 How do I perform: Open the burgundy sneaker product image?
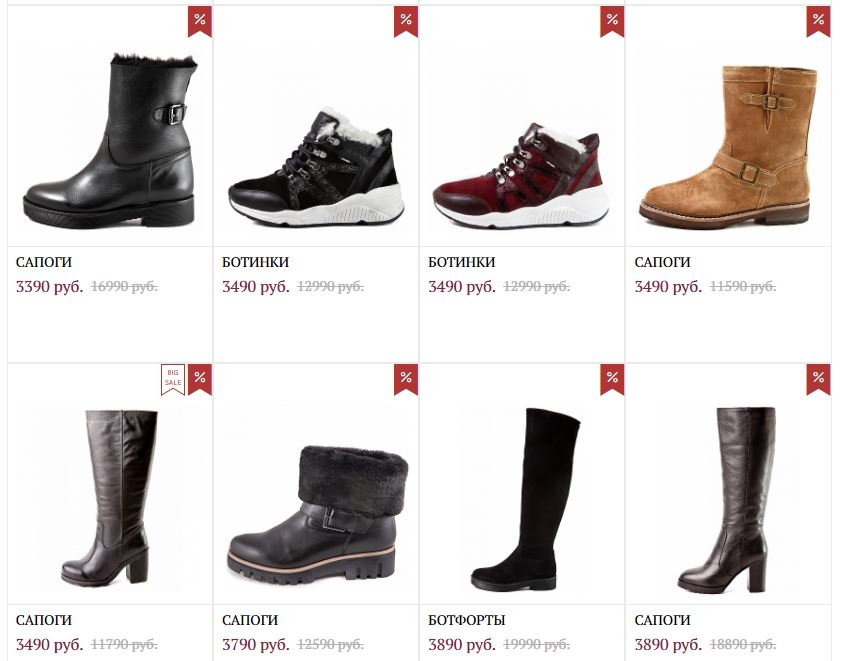point(522,174)
